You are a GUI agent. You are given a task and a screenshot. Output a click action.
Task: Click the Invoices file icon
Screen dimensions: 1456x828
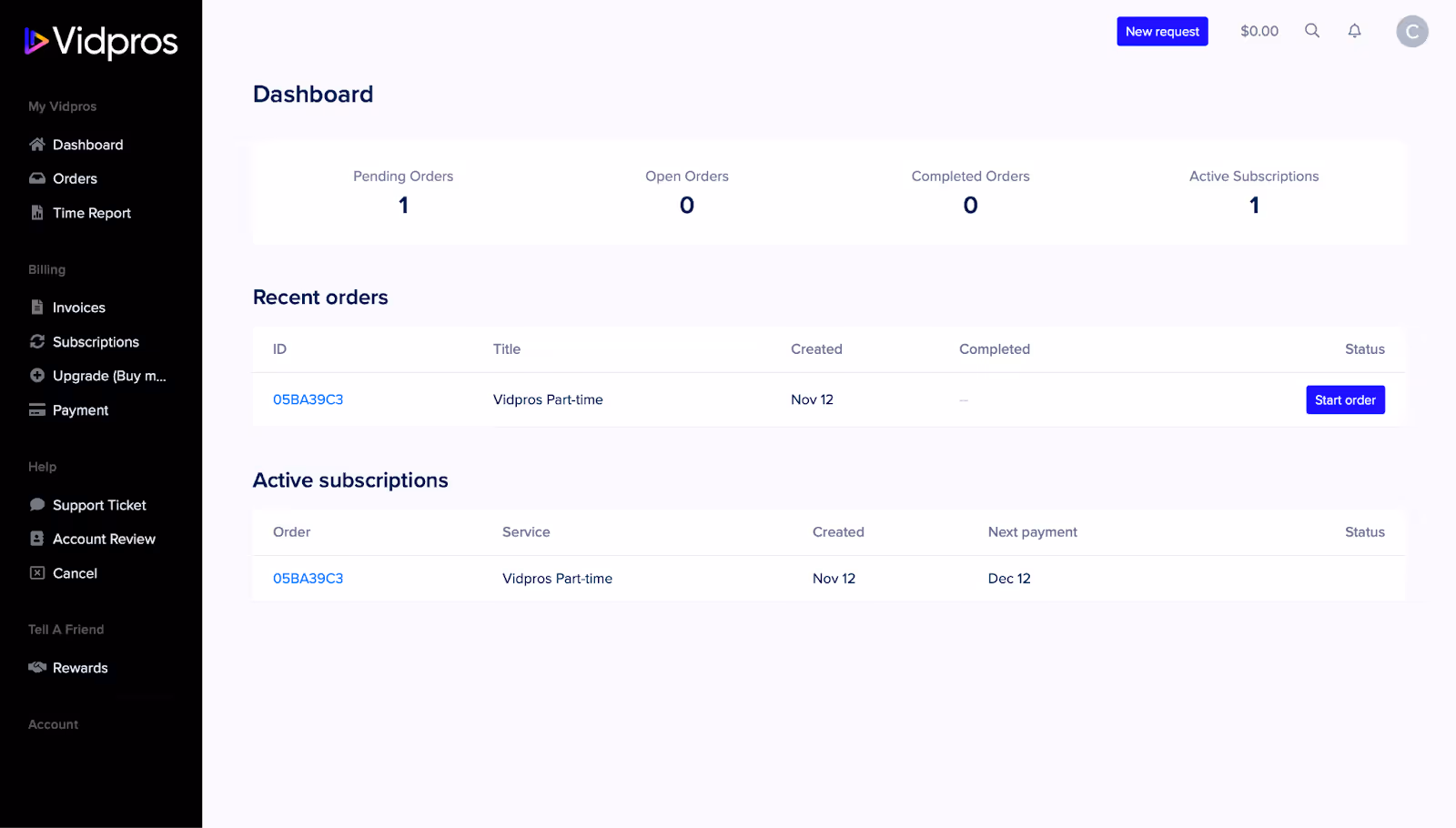click(37, 308)
